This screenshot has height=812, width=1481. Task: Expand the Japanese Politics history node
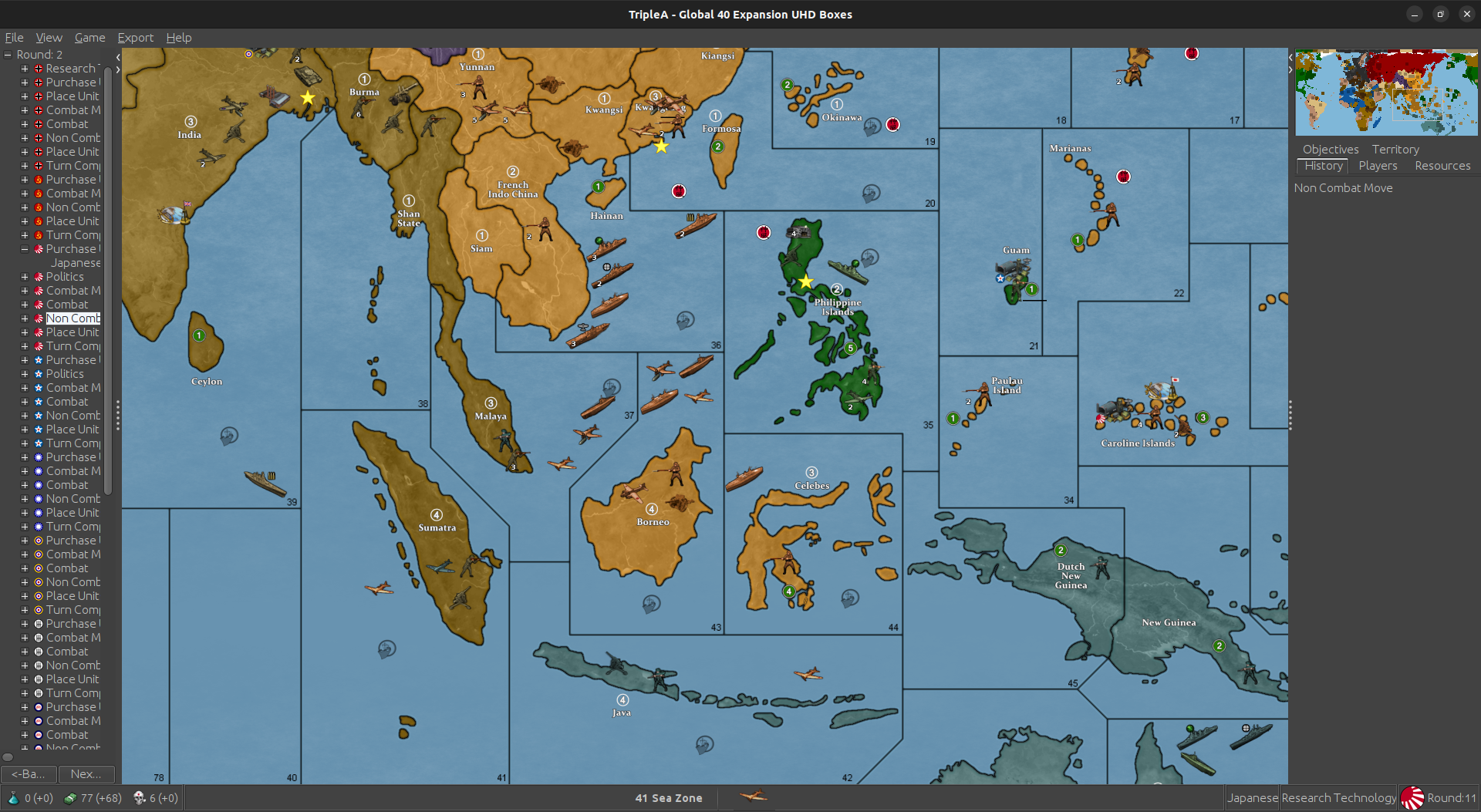pyautogui.click(x=24, y=277)
